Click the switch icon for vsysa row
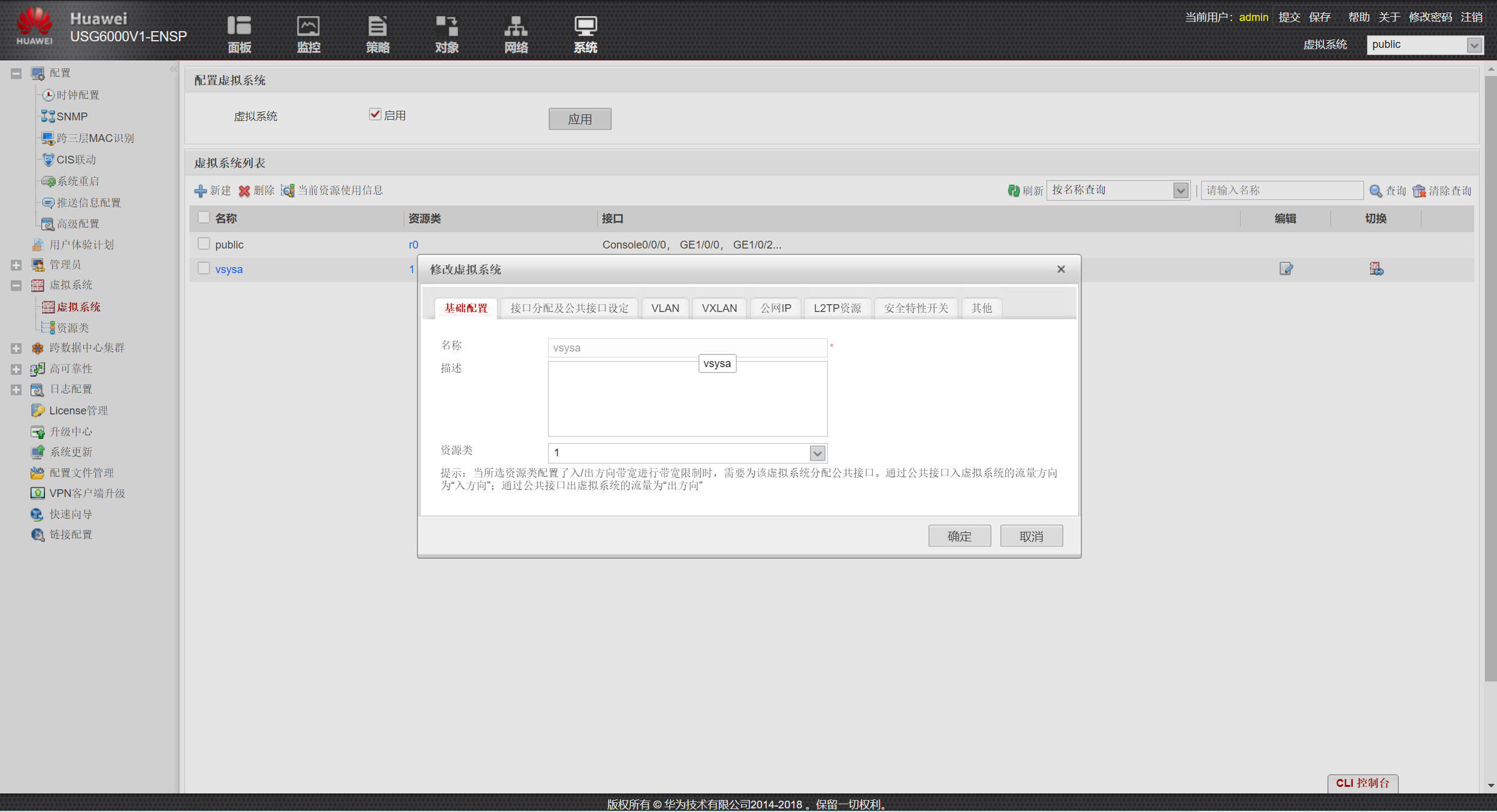 pos(1376,269)
